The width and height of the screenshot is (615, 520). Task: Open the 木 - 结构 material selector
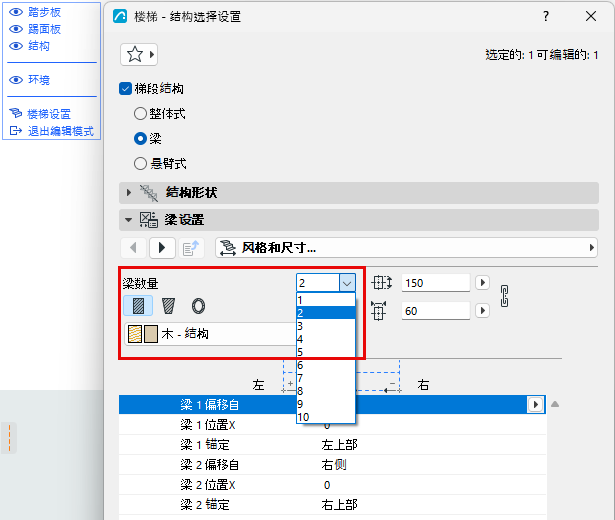point(211,334)
